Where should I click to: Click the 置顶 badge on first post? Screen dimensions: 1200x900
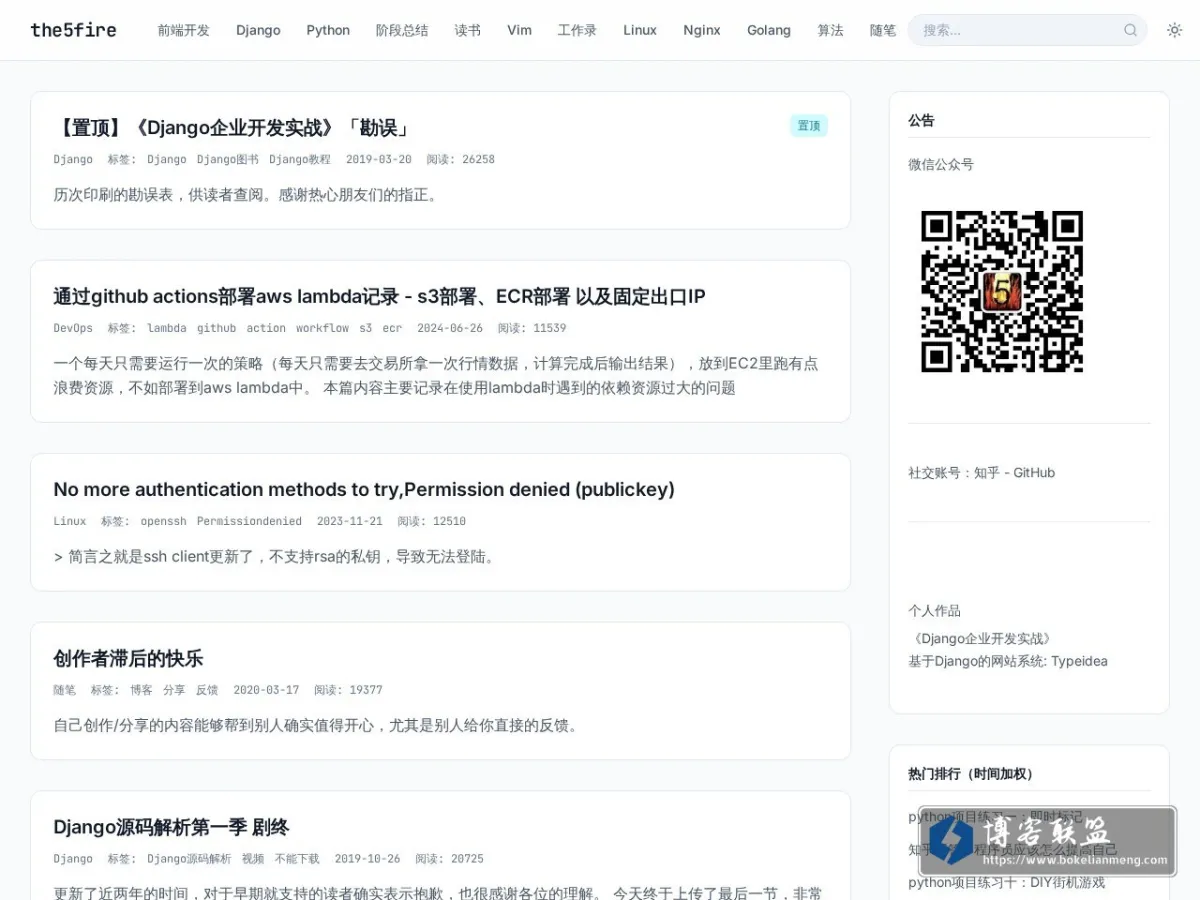(808, 126)
